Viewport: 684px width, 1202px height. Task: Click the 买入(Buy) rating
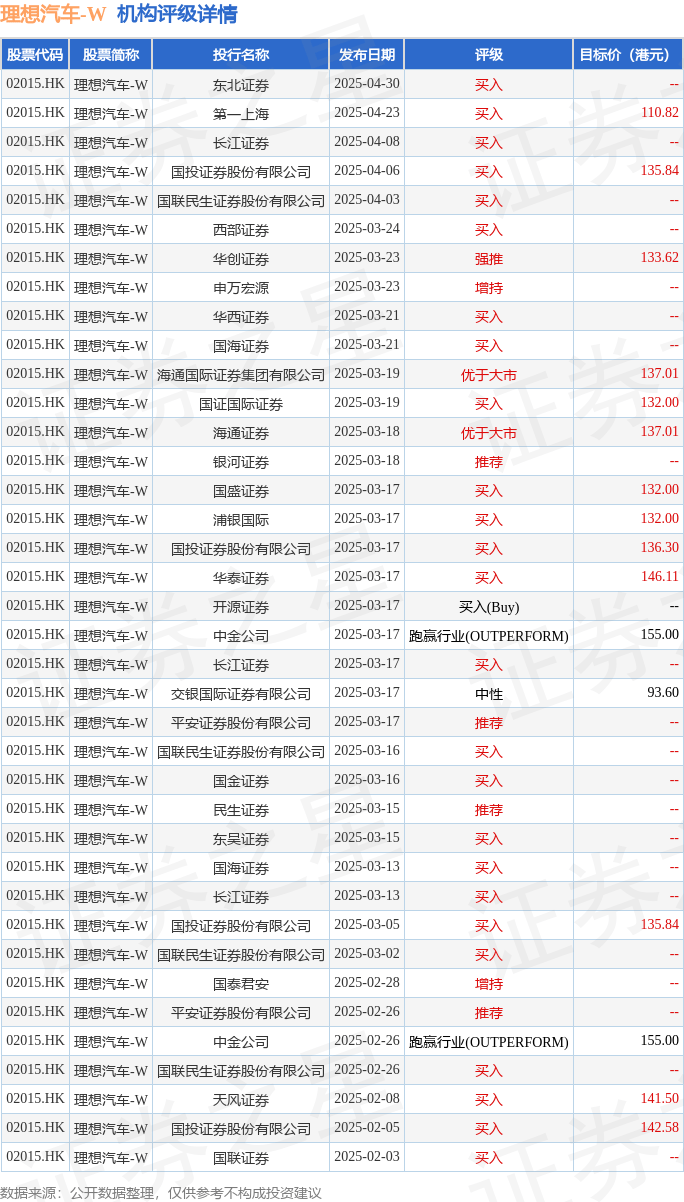click(x=489, y=607)
